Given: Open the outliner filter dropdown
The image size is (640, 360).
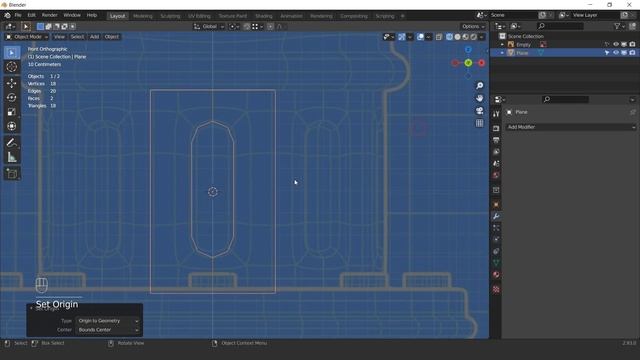Looking at the screenshot, I should pos(619,26).
